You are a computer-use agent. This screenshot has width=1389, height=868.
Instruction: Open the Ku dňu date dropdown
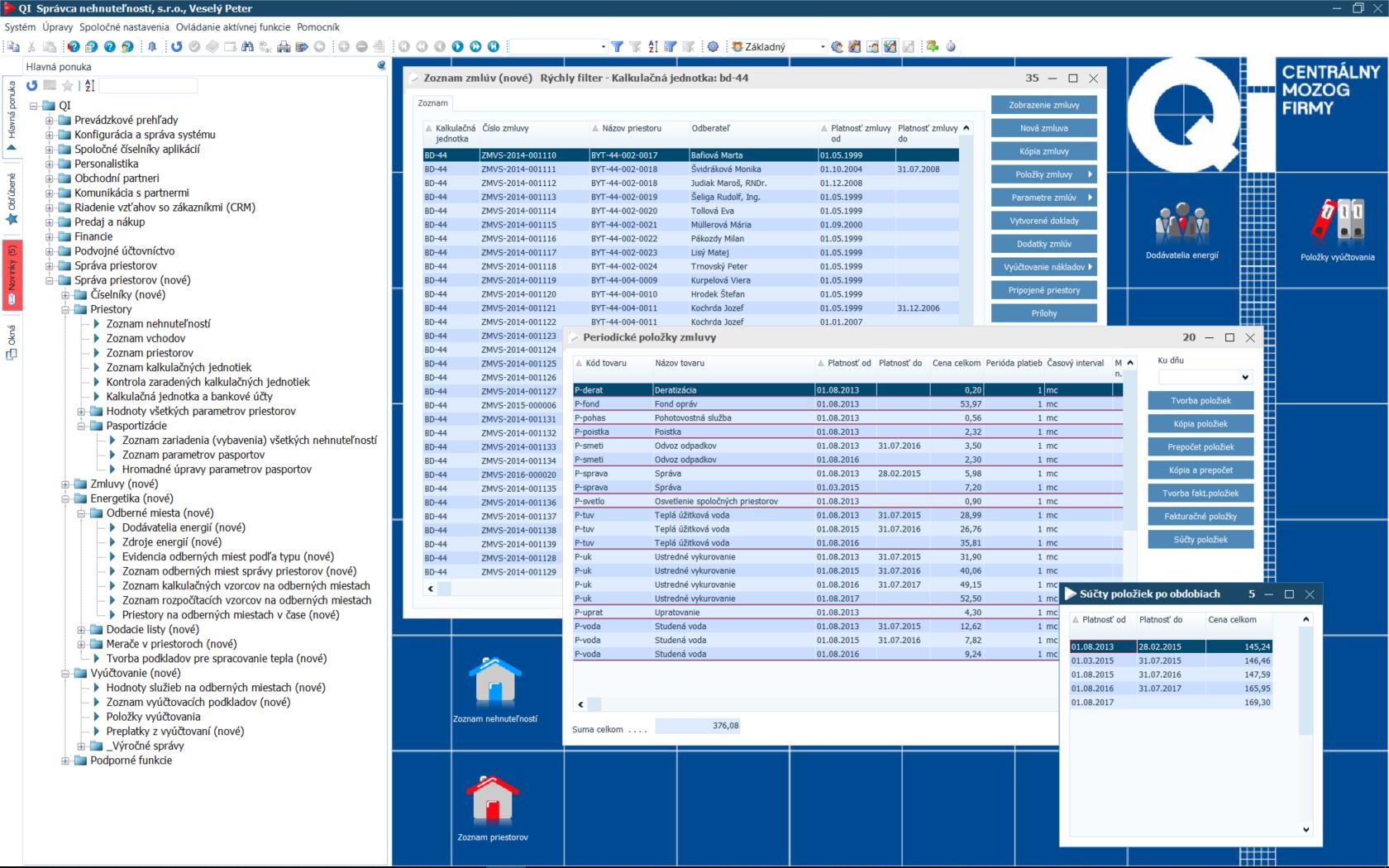click(x=1245, y=377)
